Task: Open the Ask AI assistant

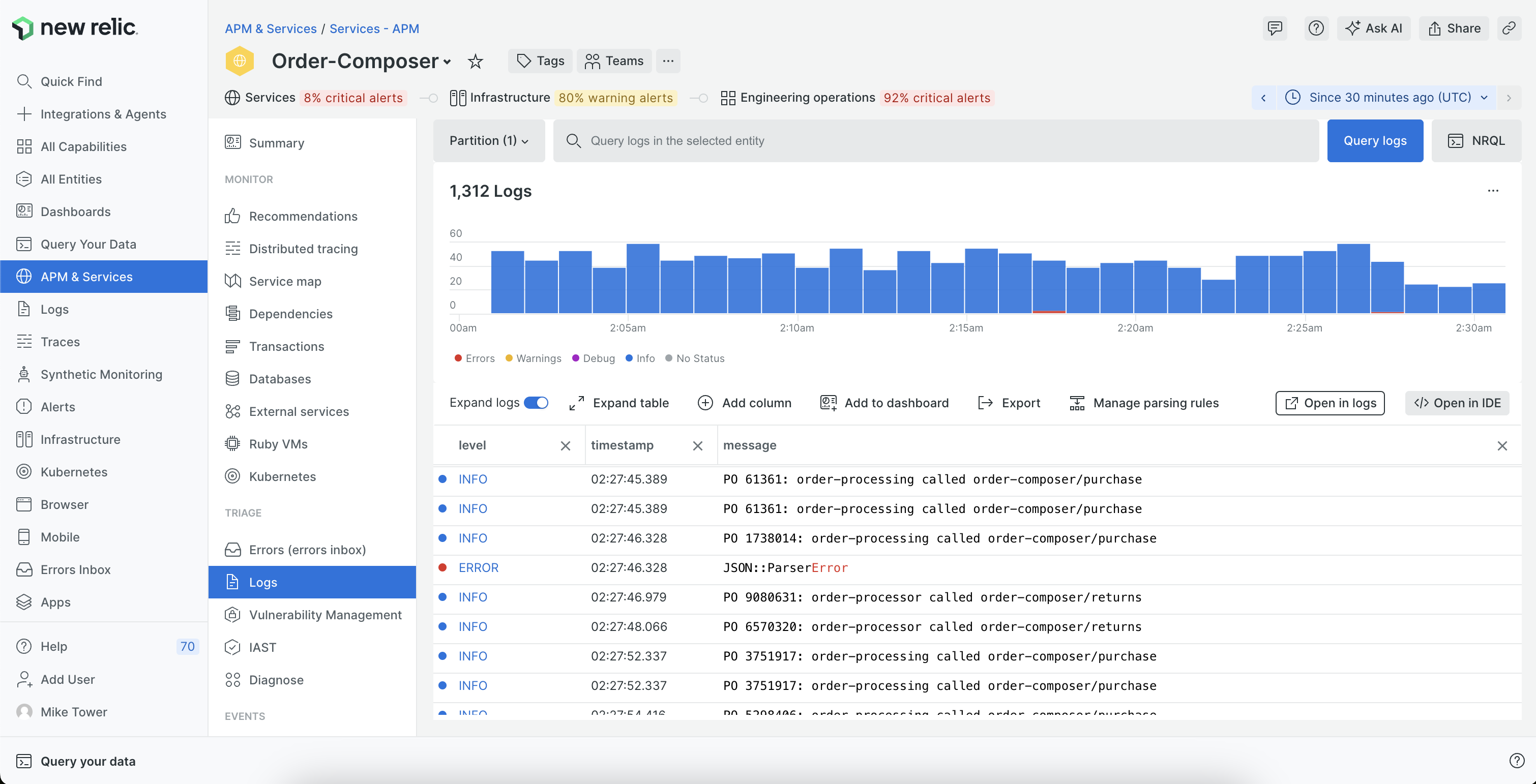Action: 1374,28
